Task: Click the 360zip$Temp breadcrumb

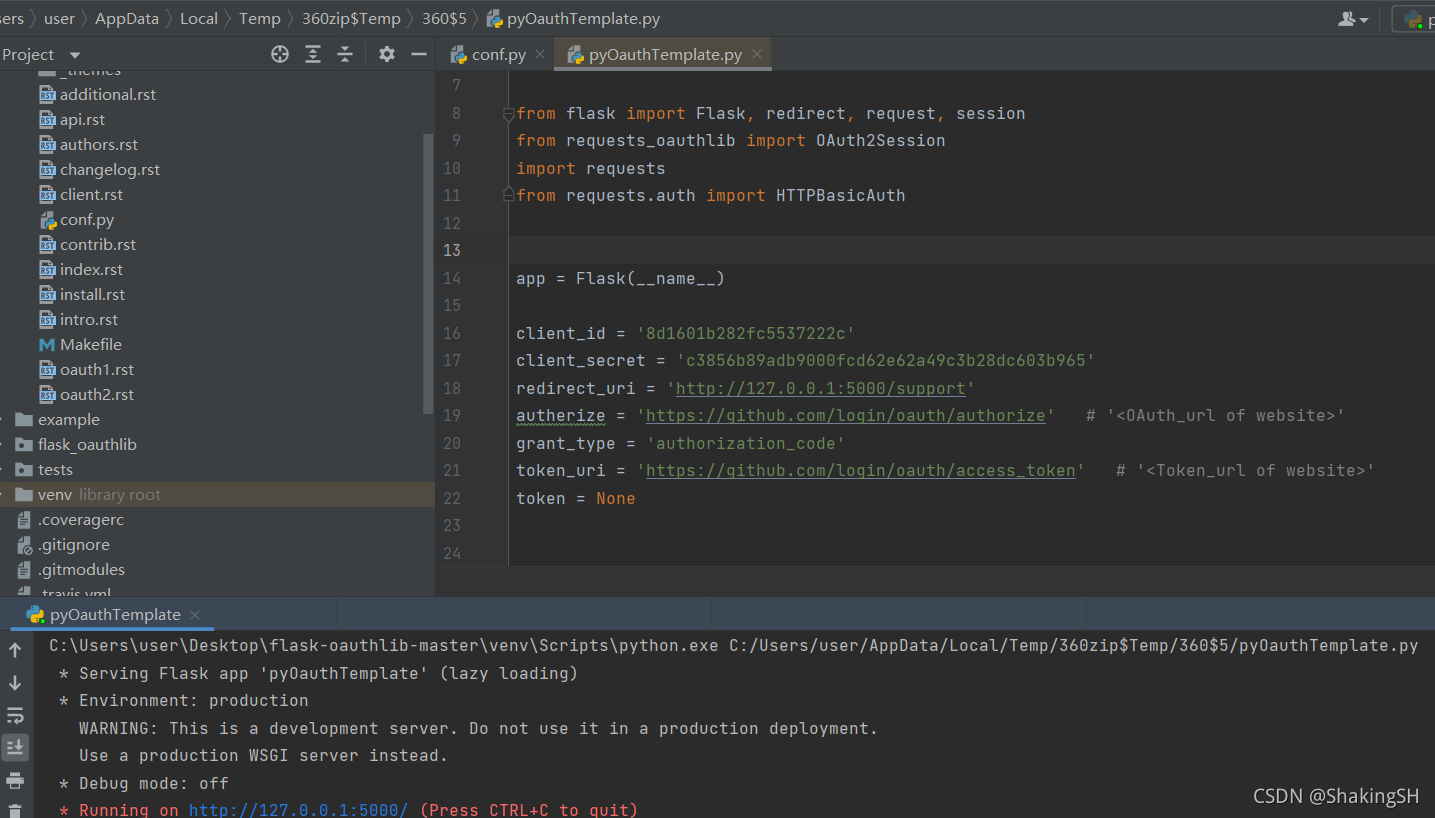Action: point(351,18)
